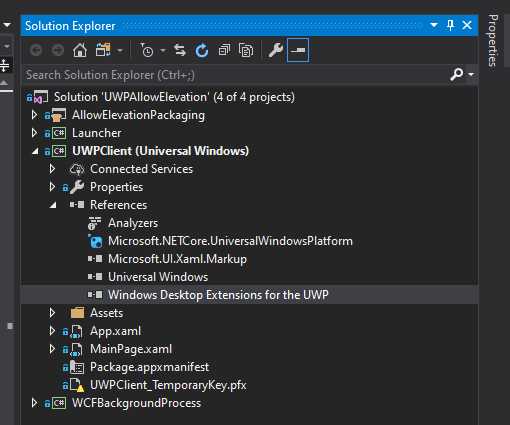510x425 pixels.
Task: Click Sync with Active Document arrows
Action: point(180,50)
